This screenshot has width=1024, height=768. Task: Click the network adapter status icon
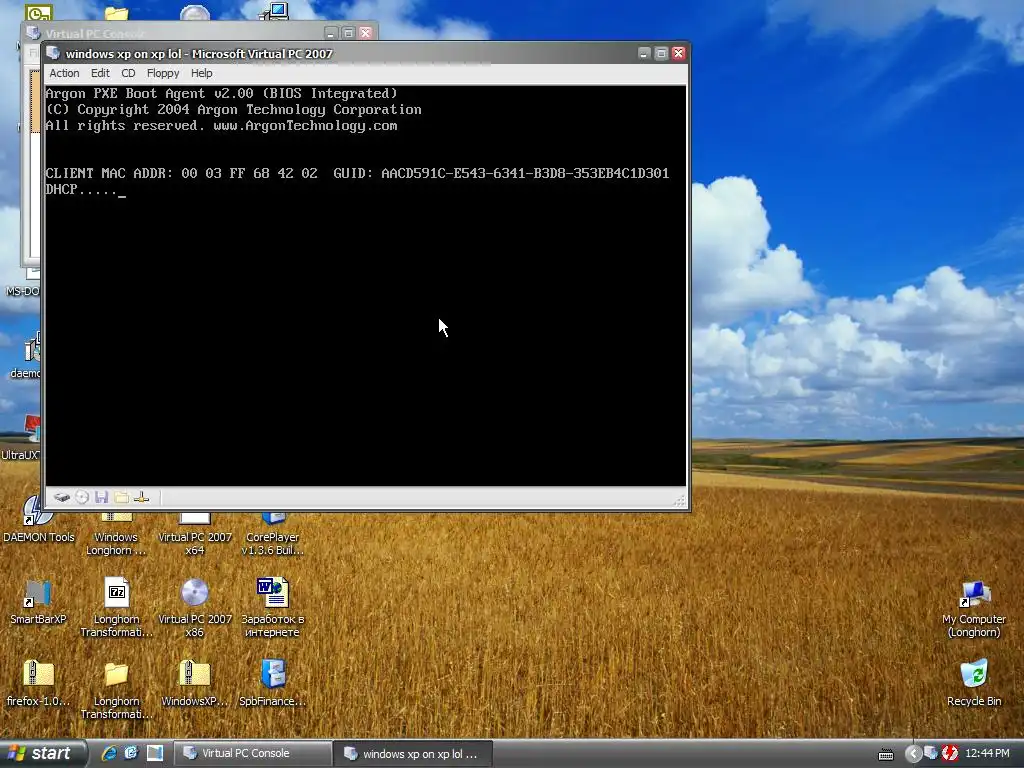141,498
